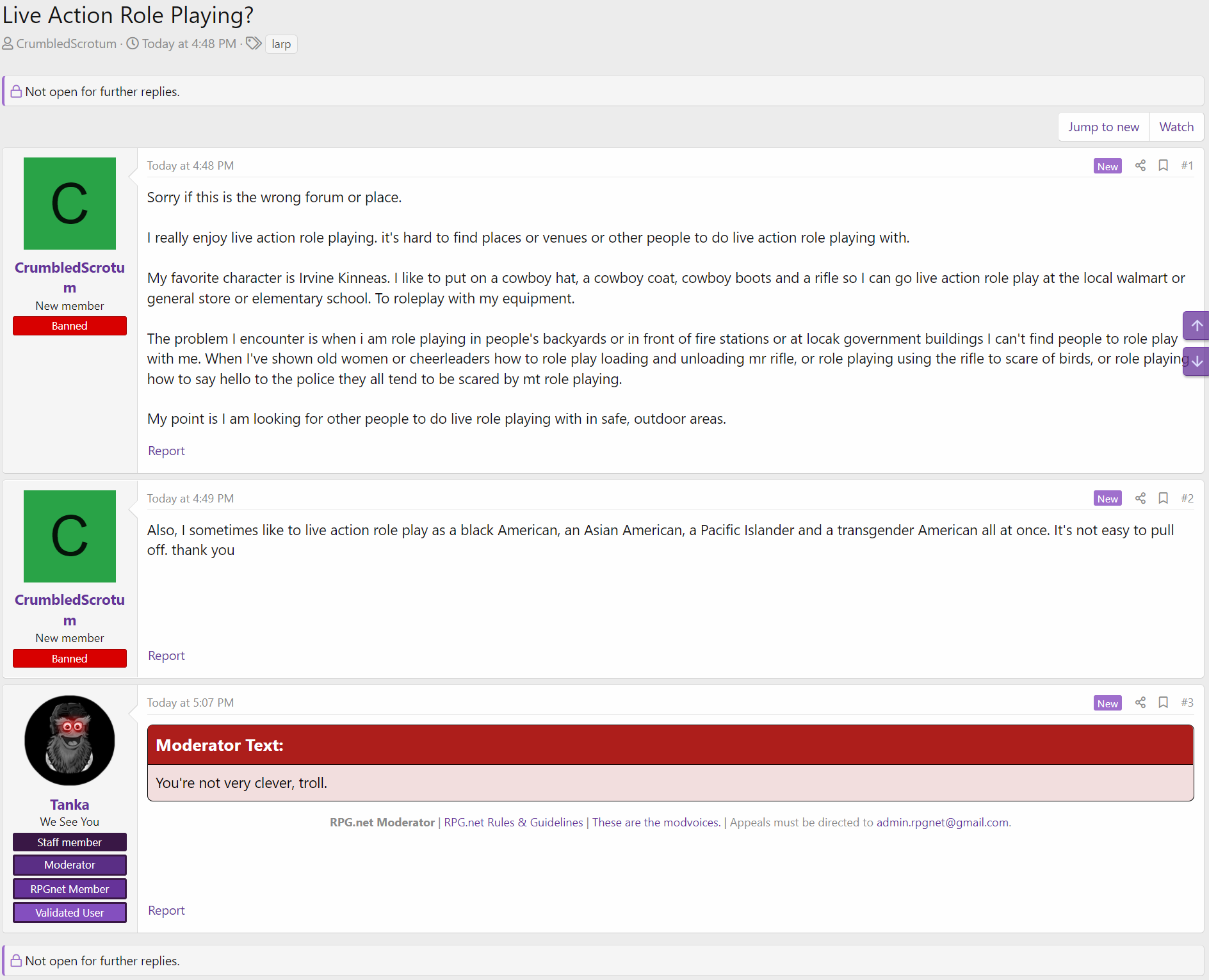1209x980 pixels.
Task: Share post #1 via share icon
Action: tap(1140, 166)
